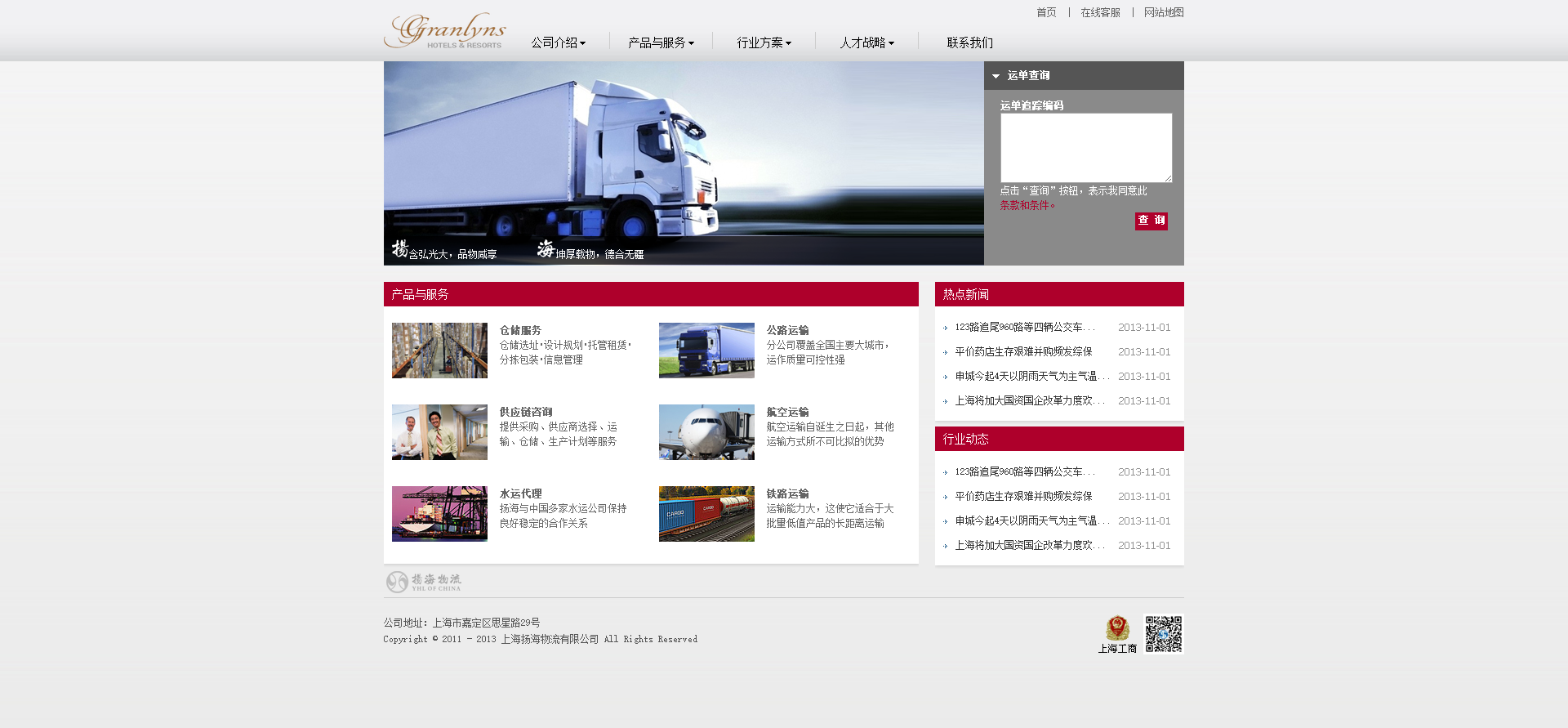The height and width of the screenshot is (728, 1568).
Task: Open the warehouse 仓储服务 thumbnail
Action: click(439, 351)
